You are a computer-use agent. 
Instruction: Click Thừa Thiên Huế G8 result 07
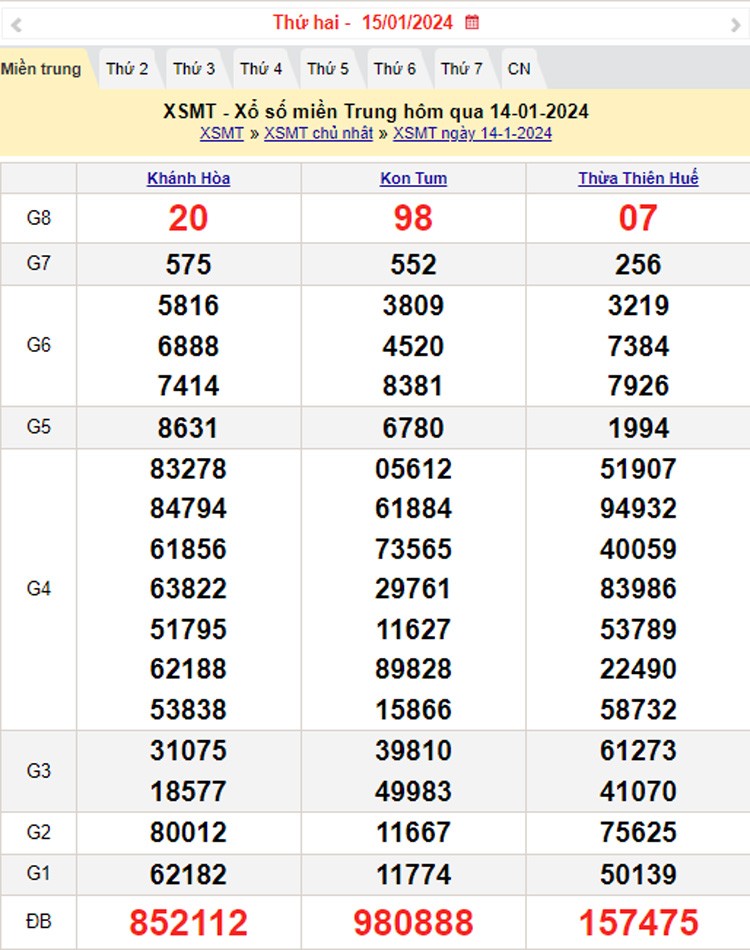click(638, 218)
